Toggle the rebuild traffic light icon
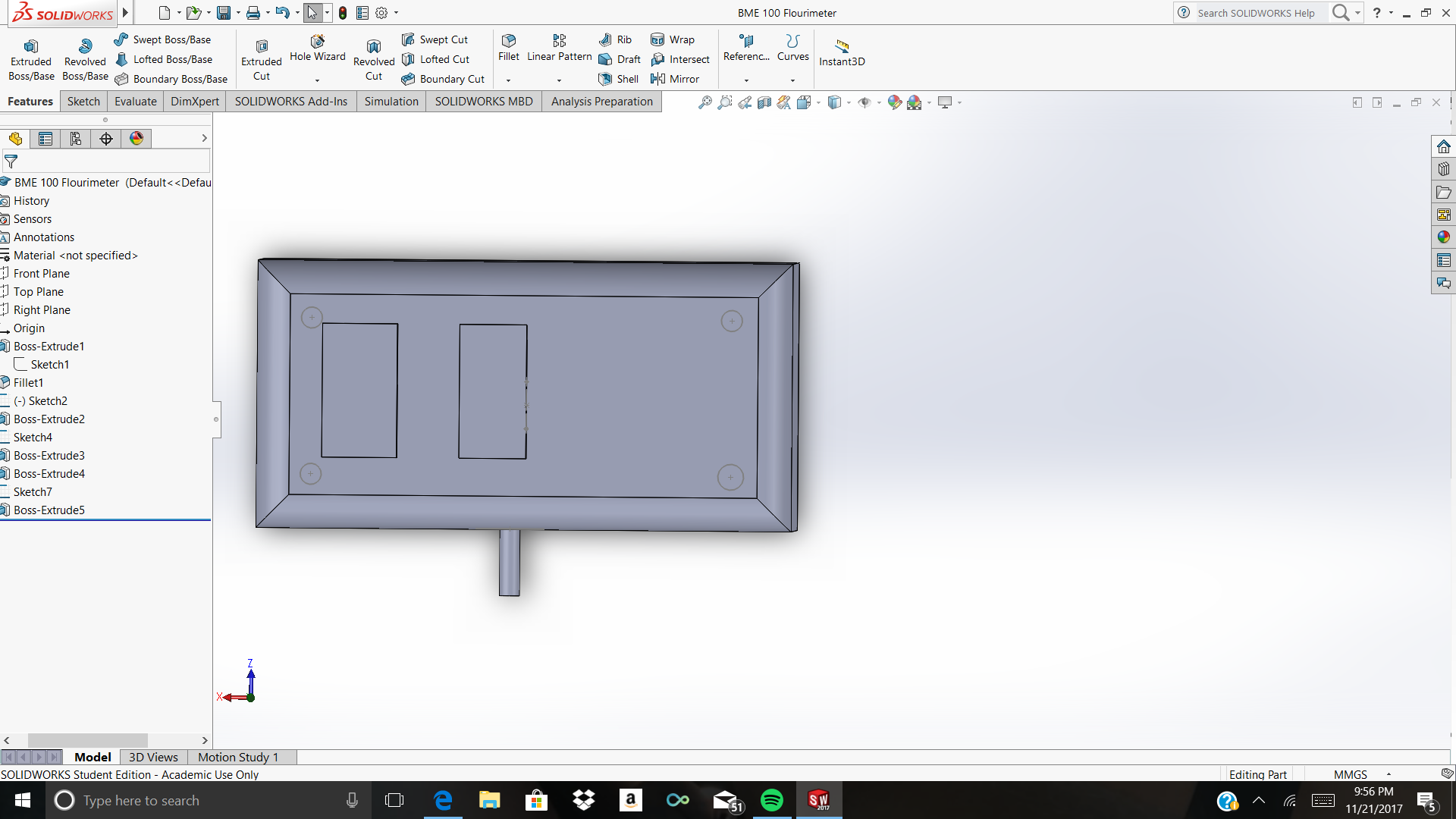The image size is (1456, 819). click(343, 13)
